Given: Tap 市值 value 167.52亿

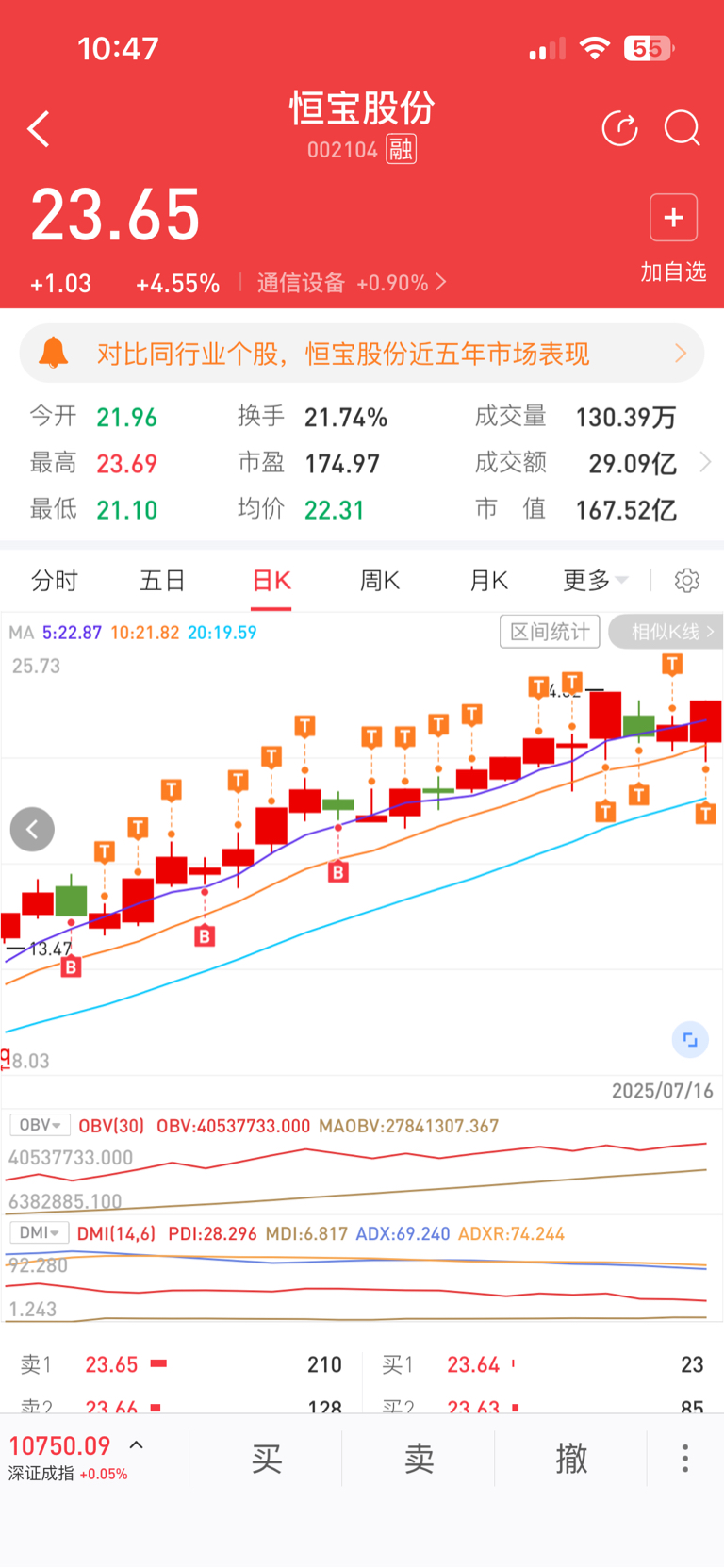Looking at the screenshot, I should tap(626, 509).
